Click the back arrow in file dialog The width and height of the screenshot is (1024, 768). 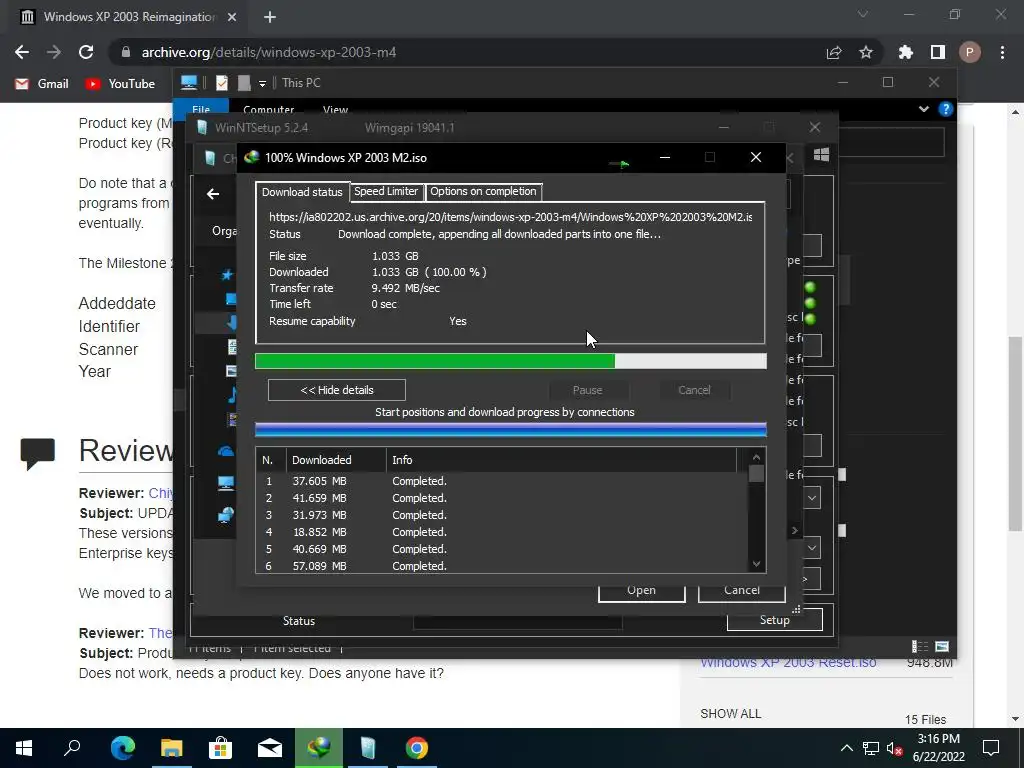pos(213,194)
